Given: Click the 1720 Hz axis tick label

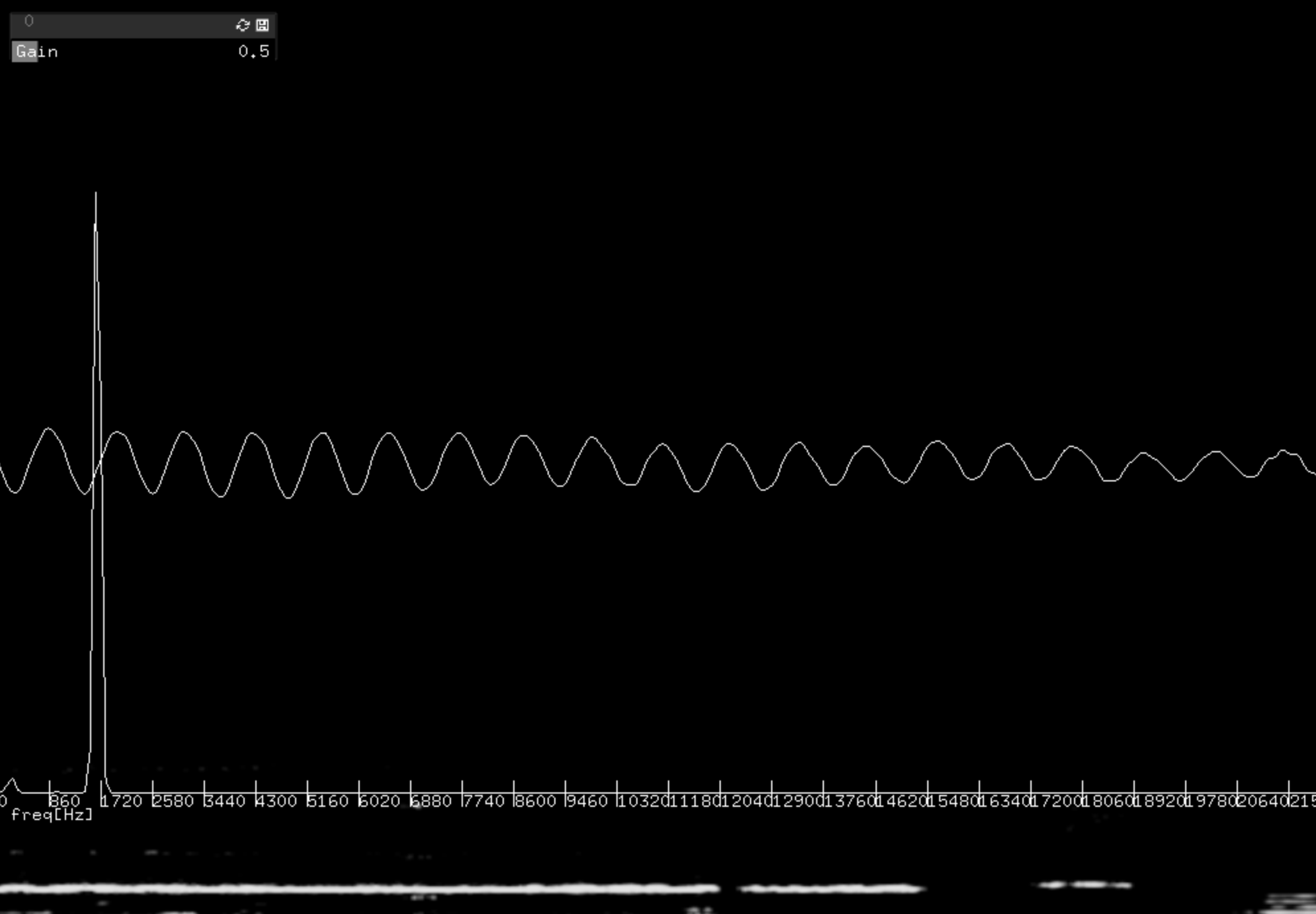Looking at the screenshot, I should click(122, 802).
